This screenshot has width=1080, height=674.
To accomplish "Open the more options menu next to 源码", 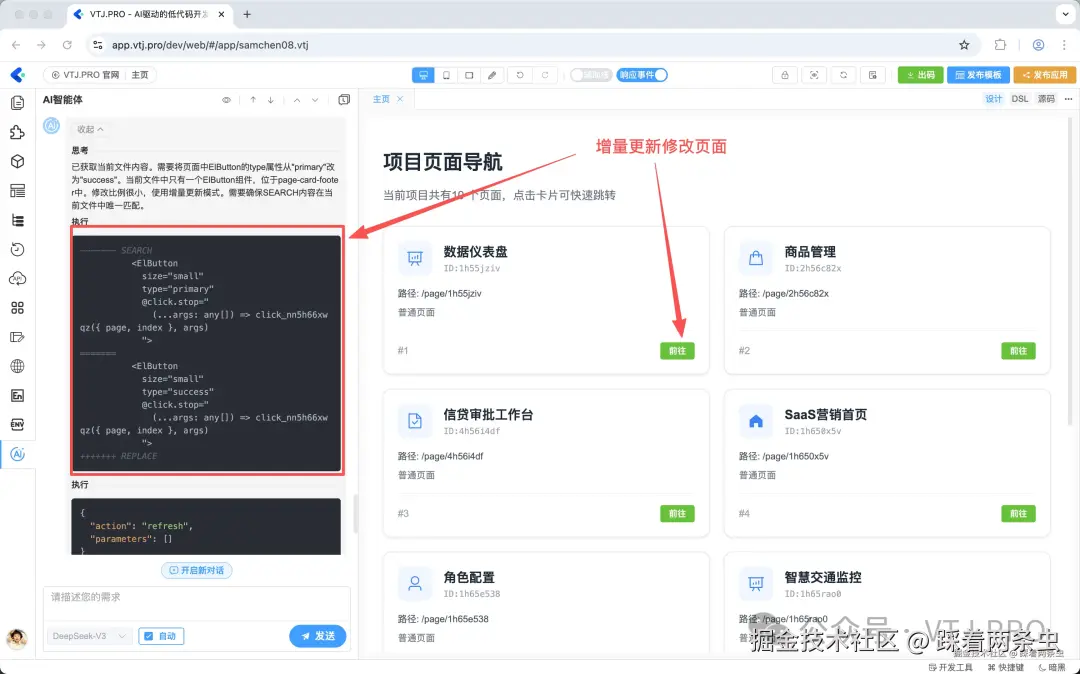I will click(x=1068, y=98).
